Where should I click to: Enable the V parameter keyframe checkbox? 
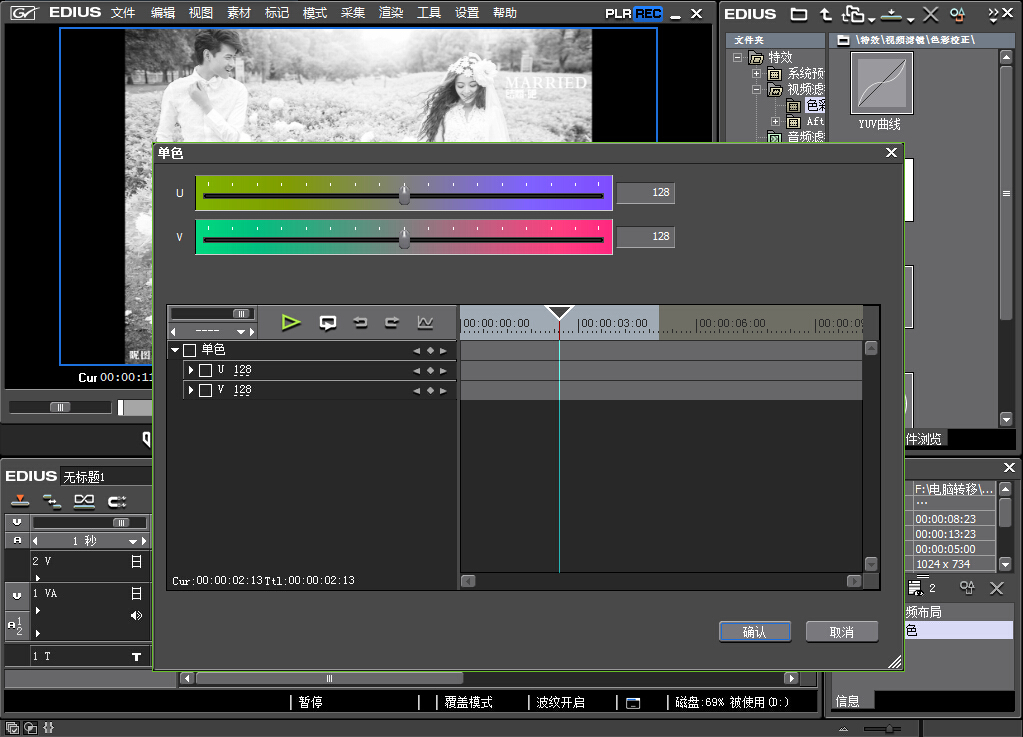click(x=205, y=390)
